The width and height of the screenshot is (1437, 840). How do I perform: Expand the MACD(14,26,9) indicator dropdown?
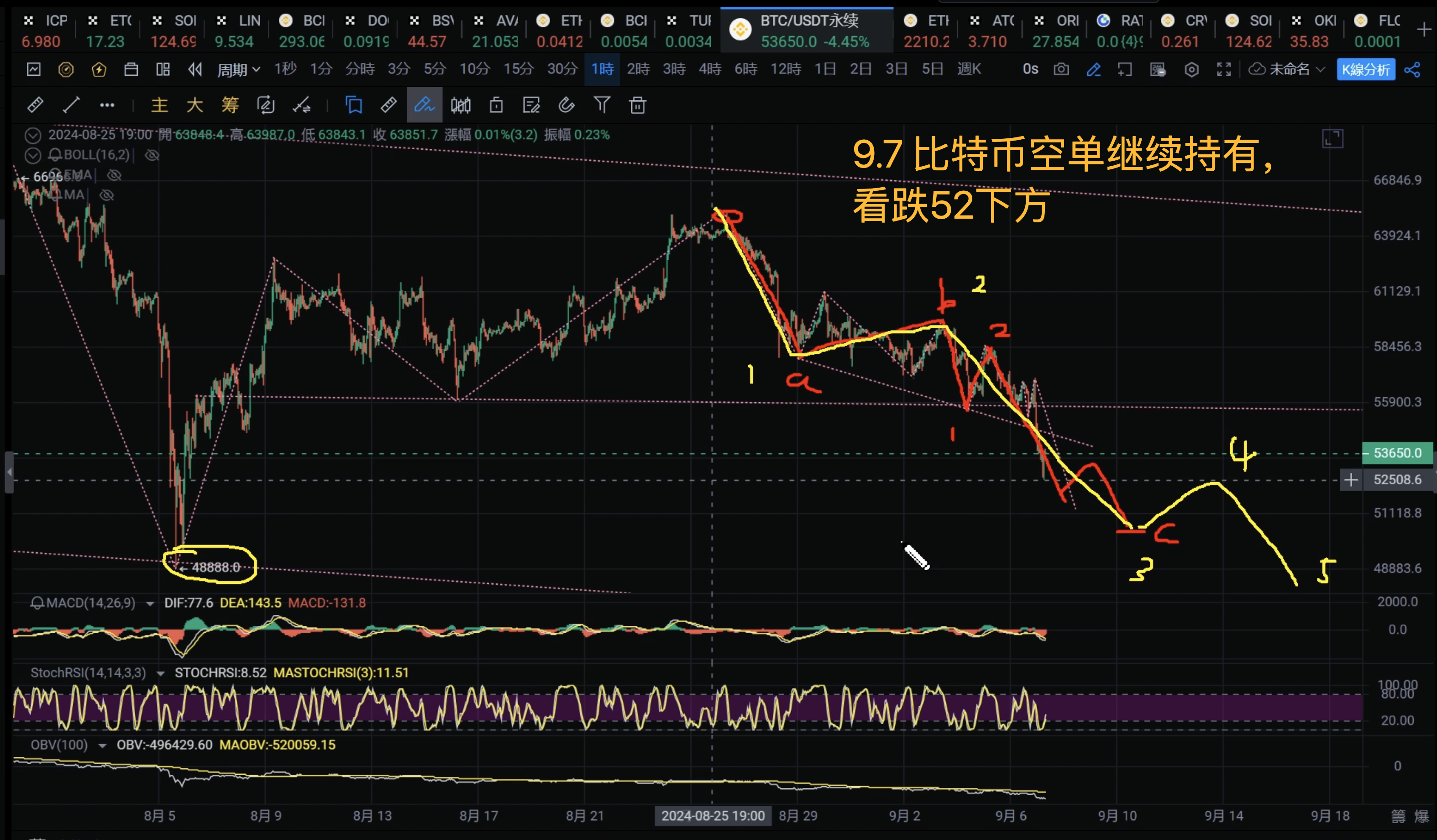point(151,603)
